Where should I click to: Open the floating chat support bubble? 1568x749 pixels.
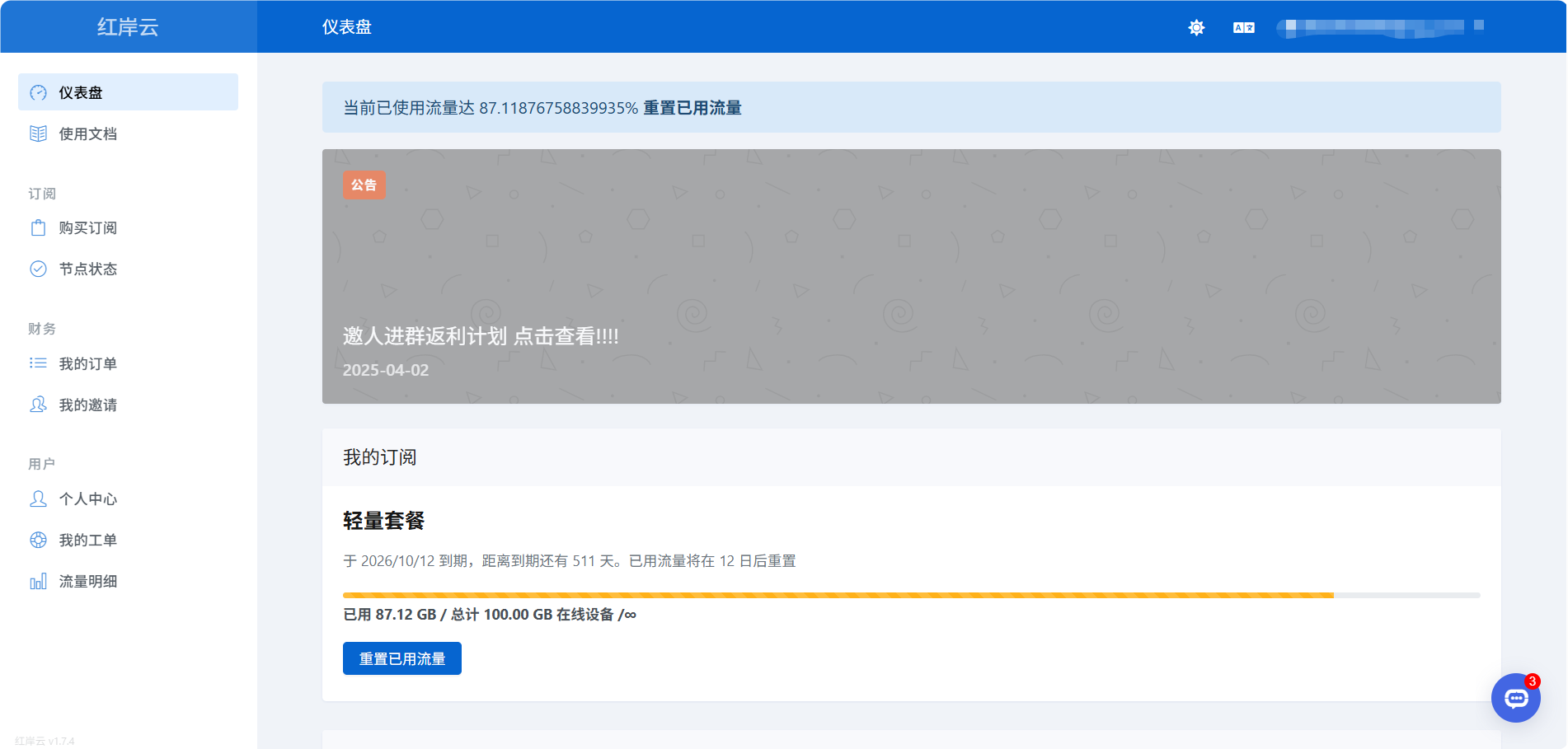1516,697
